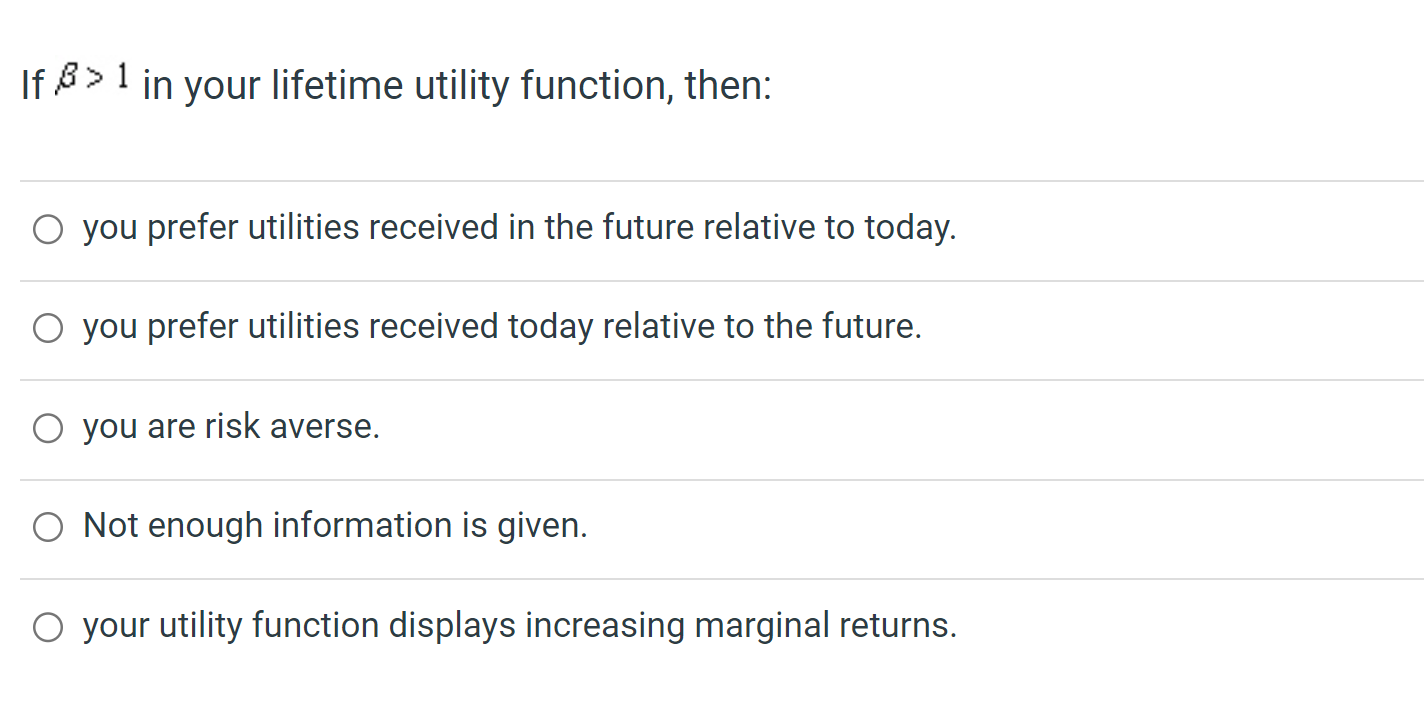Select the radio button for 'you are risk averse.'

tap(47, 428)
